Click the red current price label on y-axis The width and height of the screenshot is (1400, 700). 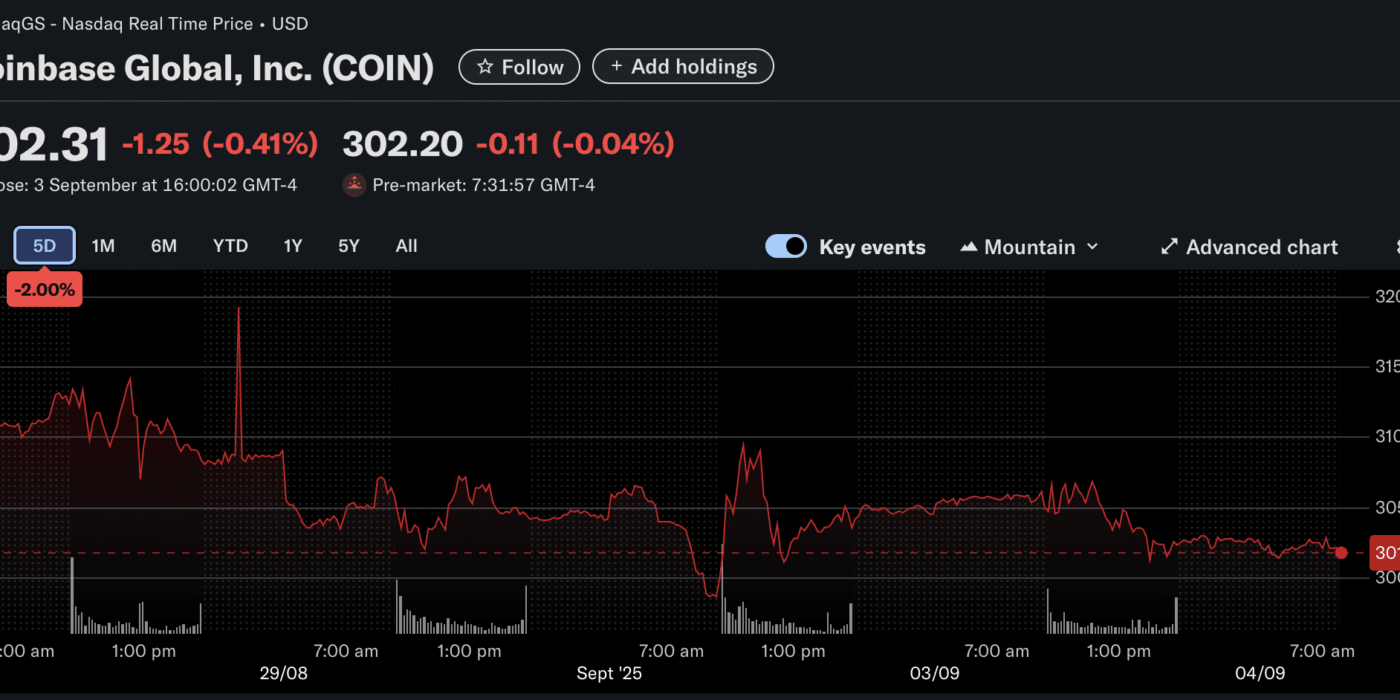pyautogui.click(x=1385, y=552)
